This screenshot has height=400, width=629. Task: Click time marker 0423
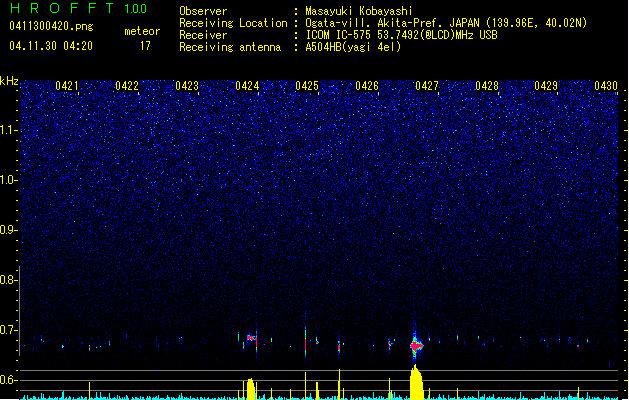[x=187, y=86]
